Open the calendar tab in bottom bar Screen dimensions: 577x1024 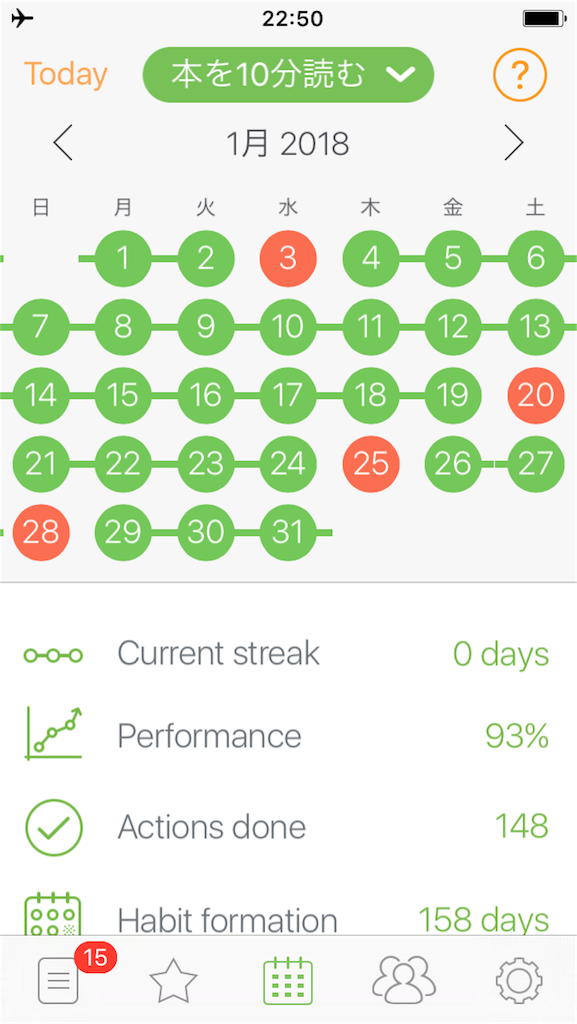click(288, 980)
